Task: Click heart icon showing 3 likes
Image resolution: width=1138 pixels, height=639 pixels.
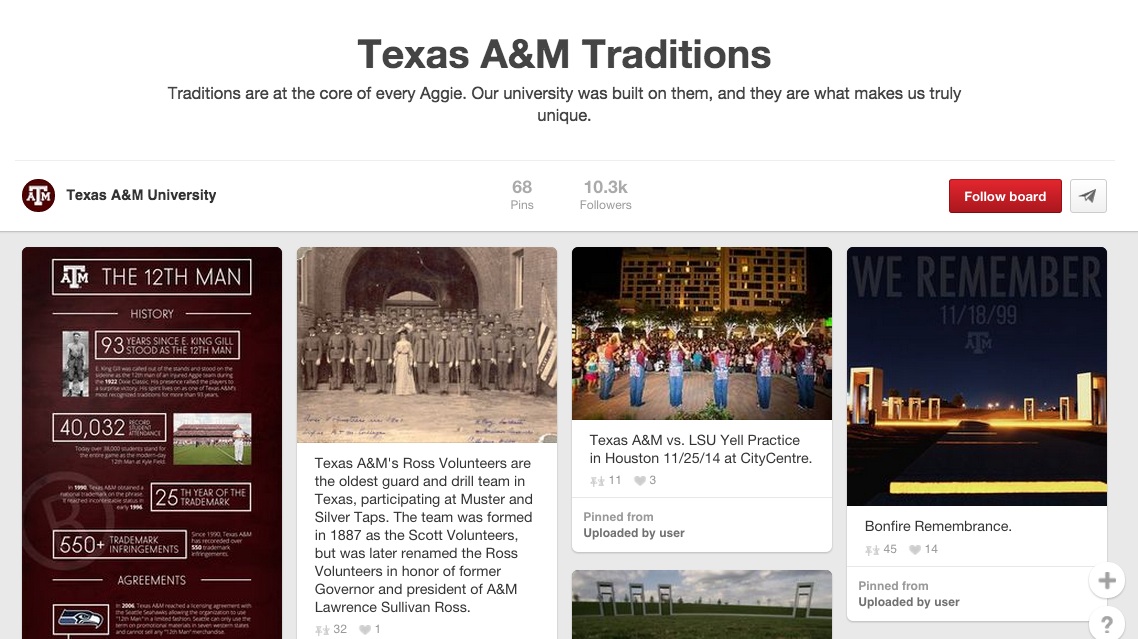Action: click(x=639, y=481)
